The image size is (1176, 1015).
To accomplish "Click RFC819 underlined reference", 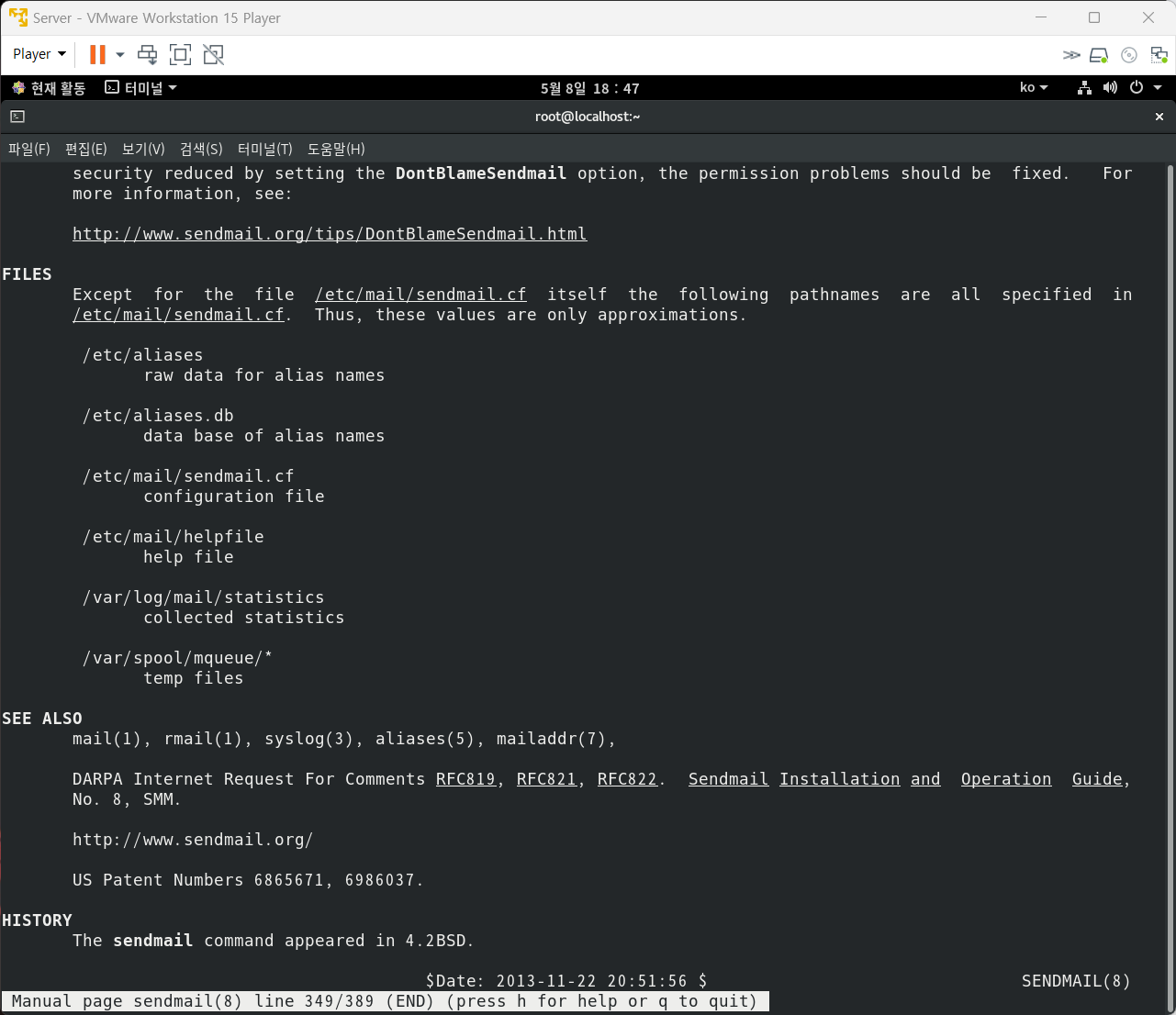I will [x=465, y=779].
